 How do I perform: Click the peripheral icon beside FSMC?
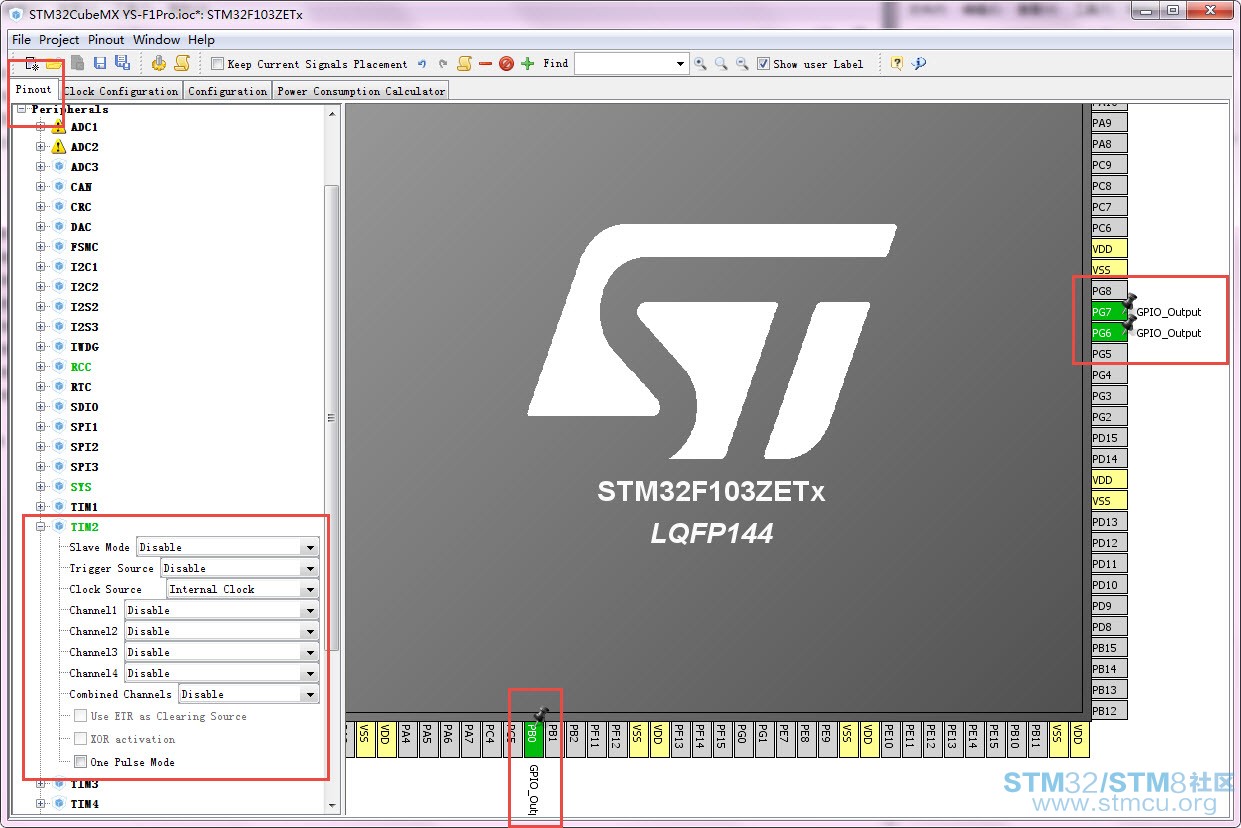click(x=59, y=247)
